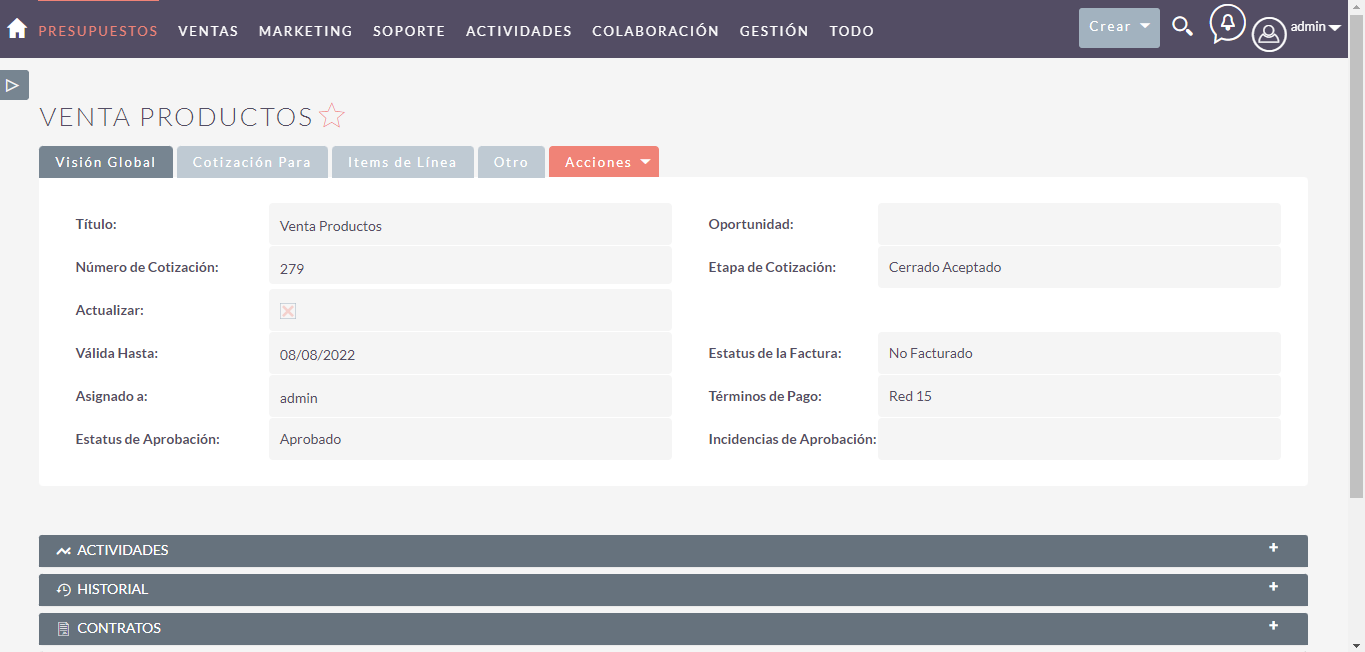The height and width of the screenshot is (652, 1365).
Task: Expand the Contratos subpanel plus
Action: [x=1273, y=626]
